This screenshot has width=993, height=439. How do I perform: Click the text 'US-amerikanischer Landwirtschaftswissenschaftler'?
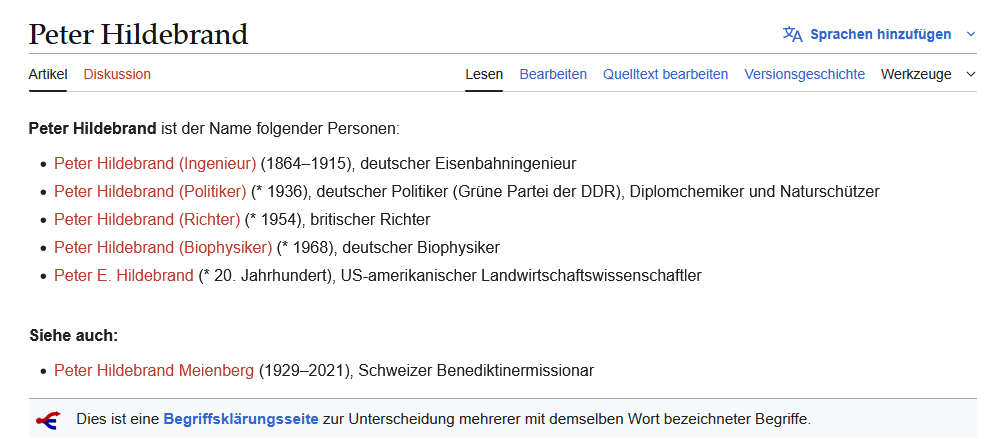(x=521, y=276)
